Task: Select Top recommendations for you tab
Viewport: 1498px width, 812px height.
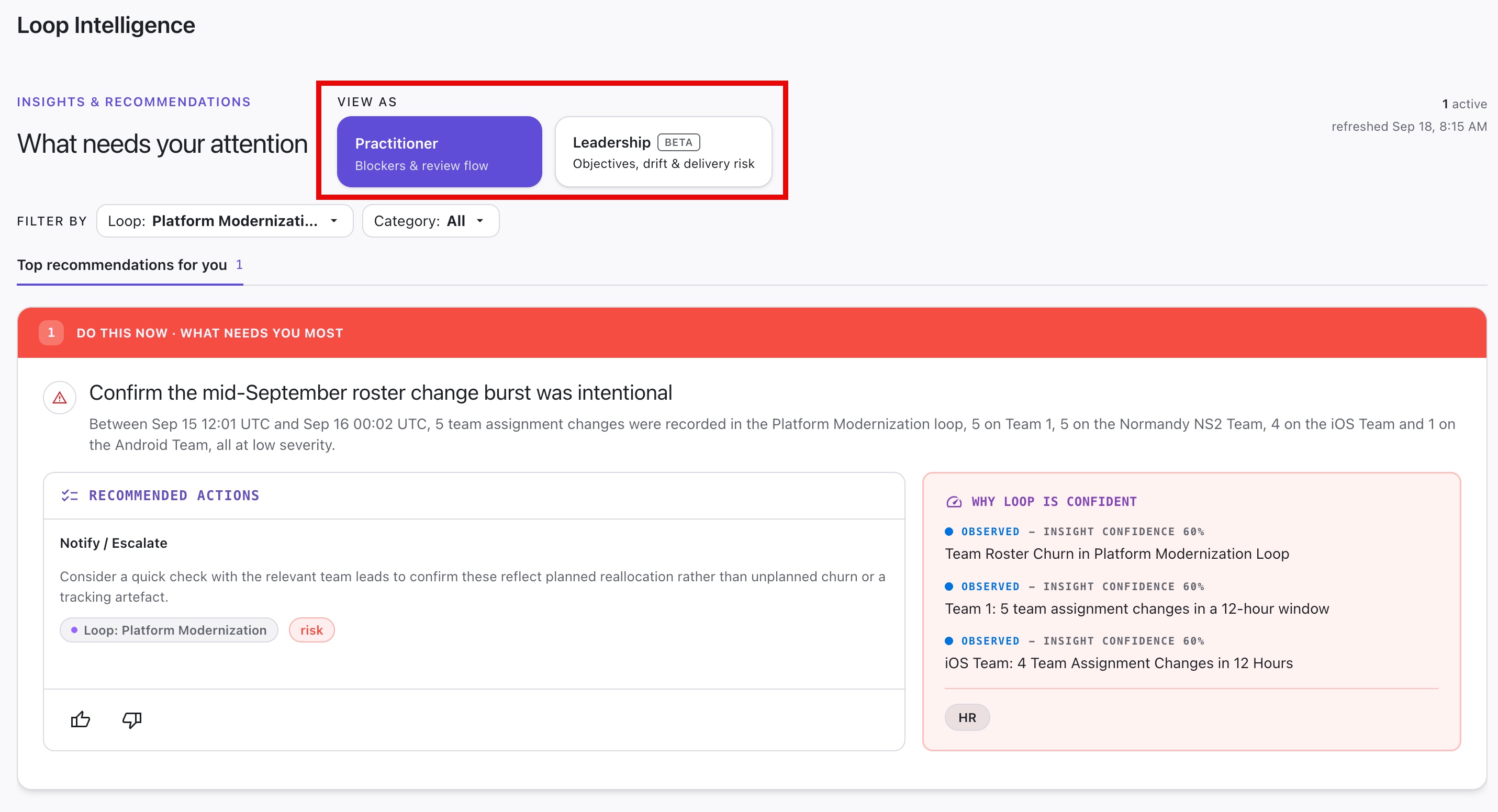Action: coord(130,265)
